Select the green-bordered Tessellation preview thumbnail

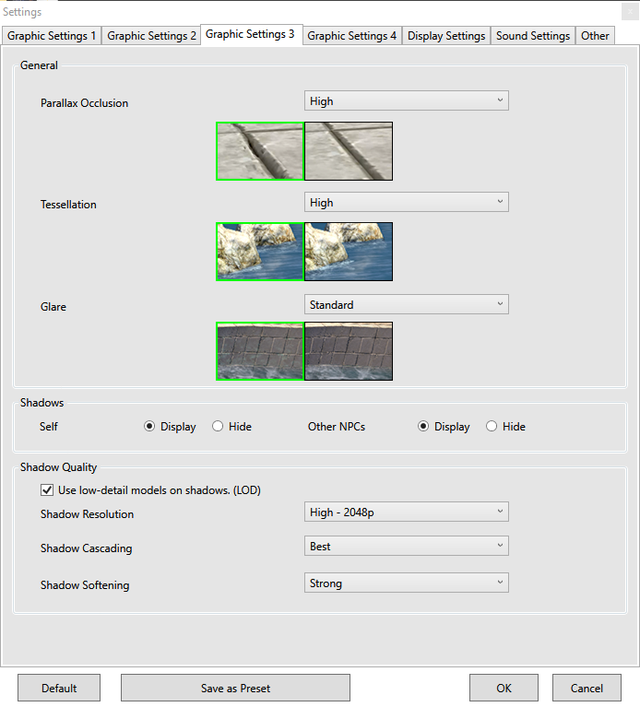260,252
